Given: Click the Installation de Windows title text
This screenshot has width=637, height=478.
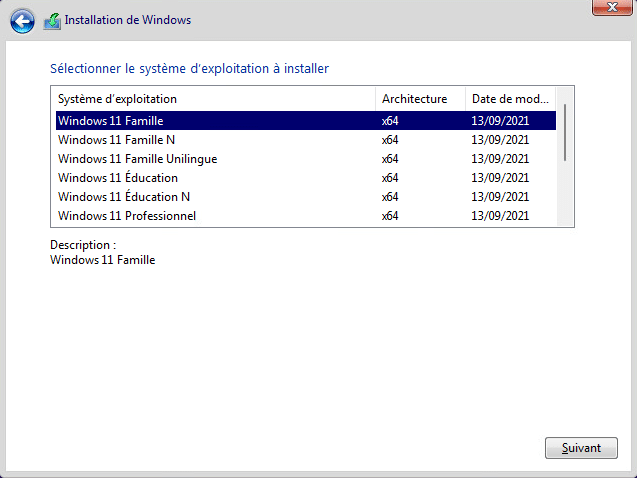Looking at the screenshot, I should point(127,20).
